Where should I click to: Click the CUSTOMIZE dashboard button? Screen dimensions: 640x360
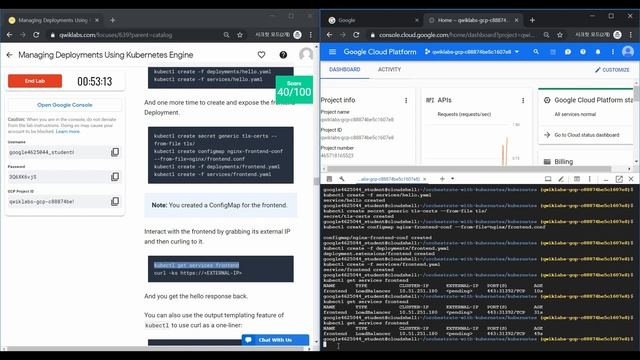pyautogui.click(x=612, y=70)
